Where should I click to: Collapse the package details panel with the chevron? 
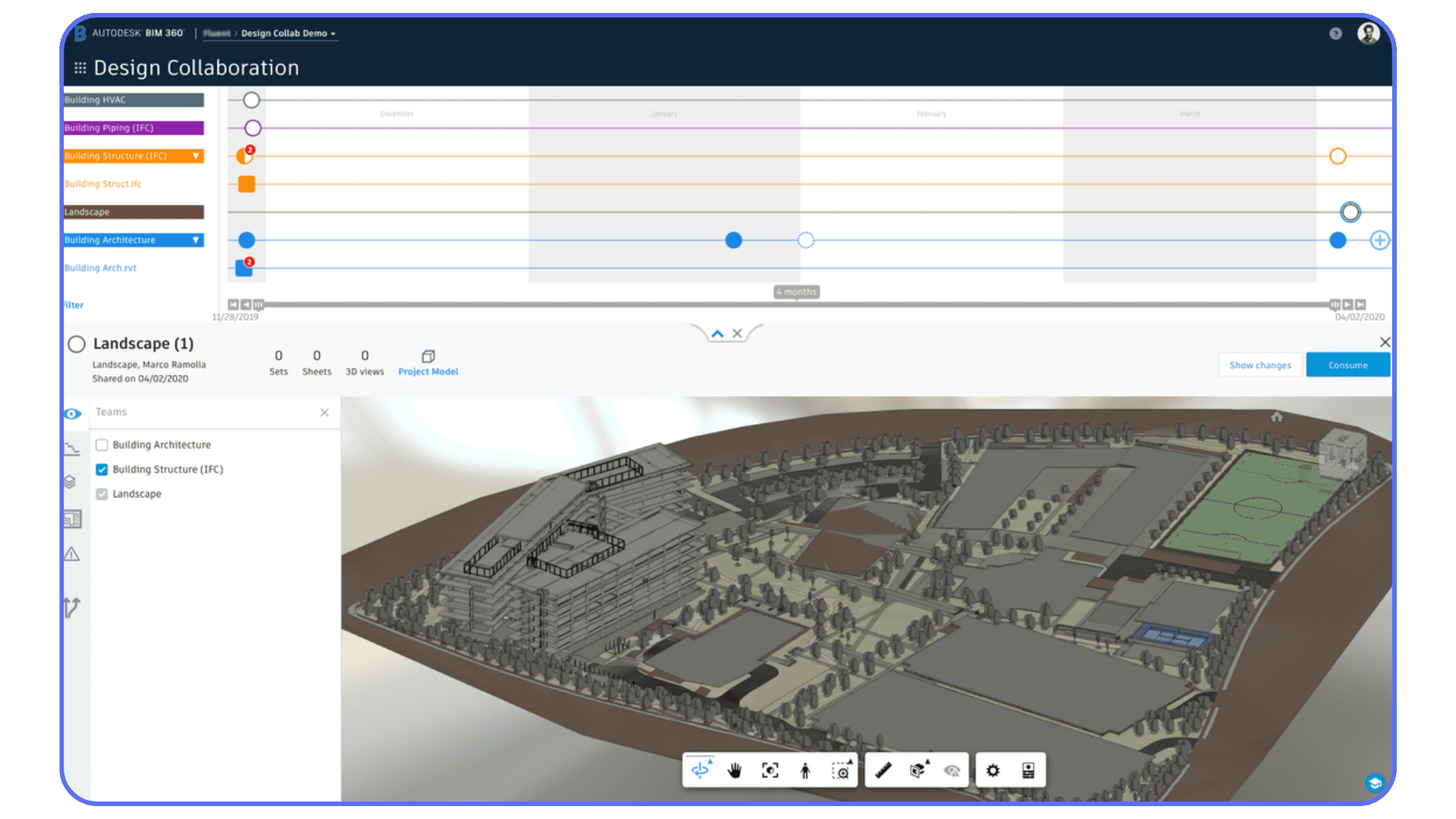click(x=717, y=333)
